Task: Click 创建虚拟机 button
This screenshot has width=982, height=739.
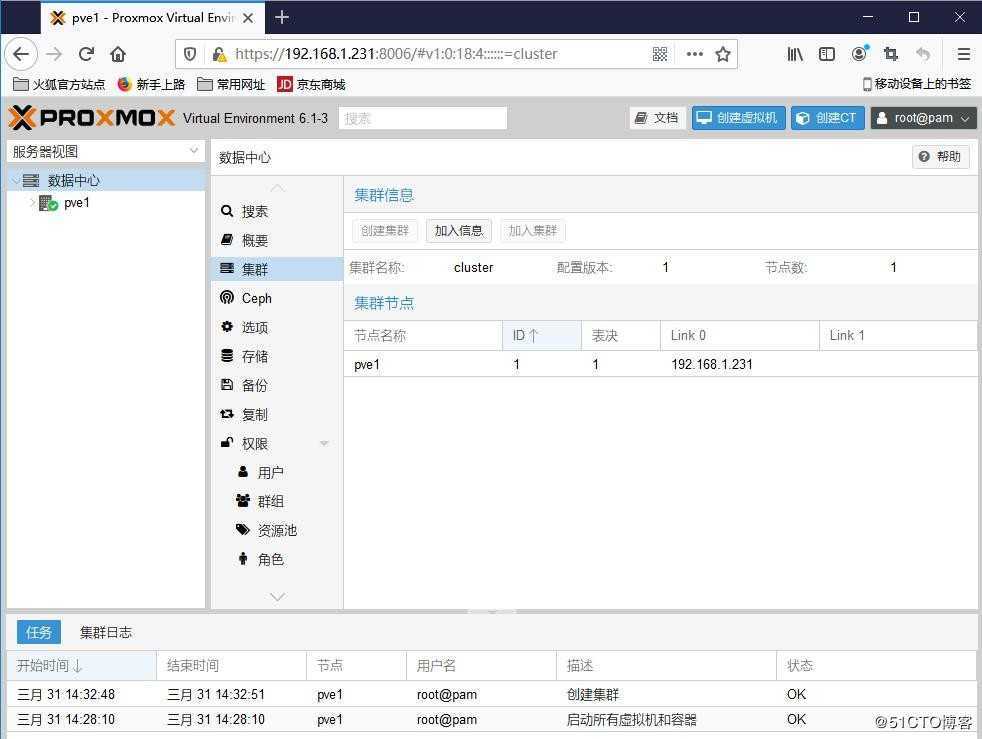Action: [x=738, y=118]
